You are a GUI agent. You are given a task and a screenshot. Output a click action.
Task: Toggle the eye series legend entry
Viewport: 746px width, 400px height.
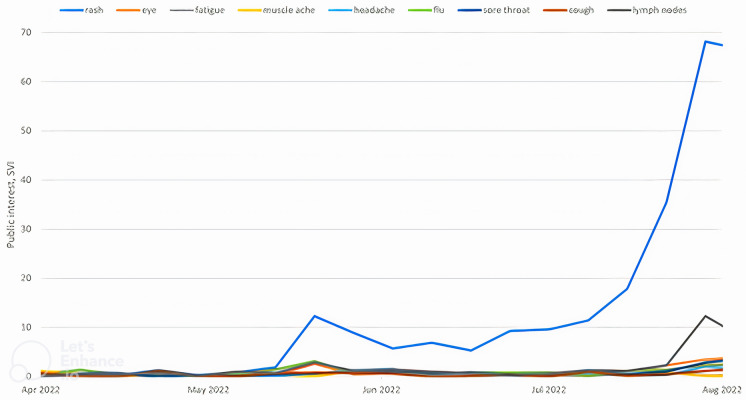(x=136, y=10)
